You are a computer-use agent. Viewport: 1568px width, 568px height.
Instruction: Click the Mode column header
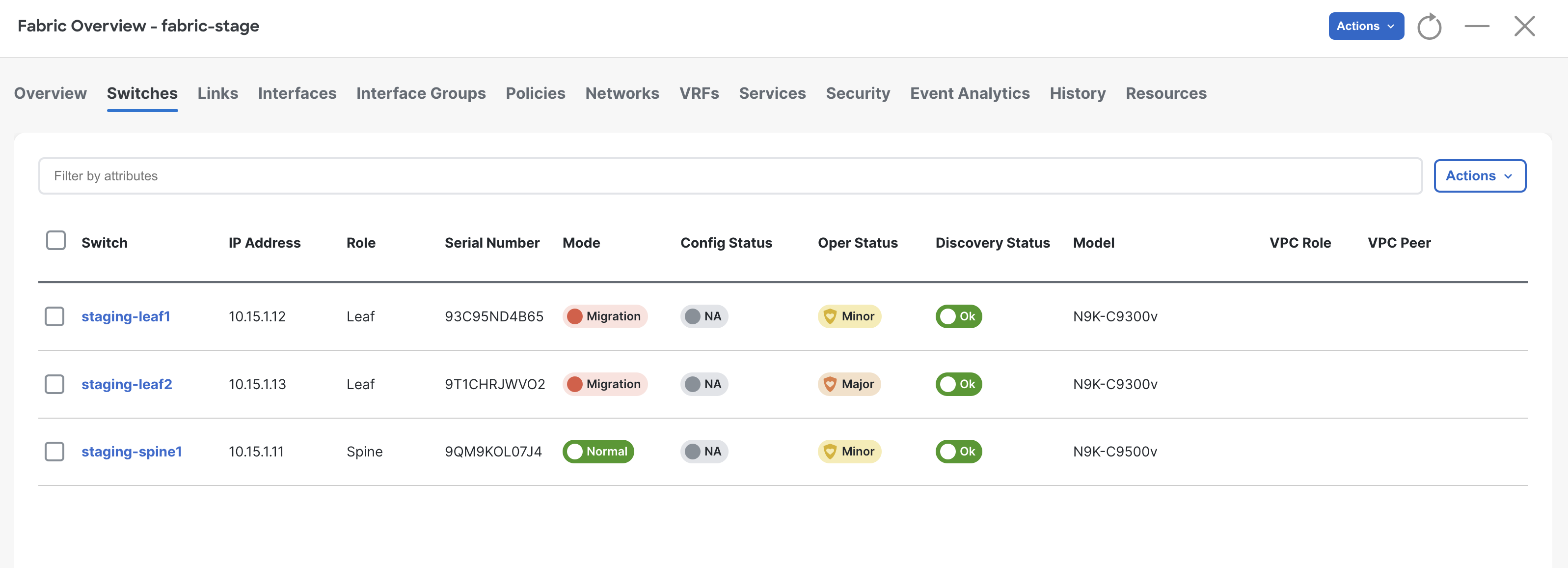click(x=581, y=243)
